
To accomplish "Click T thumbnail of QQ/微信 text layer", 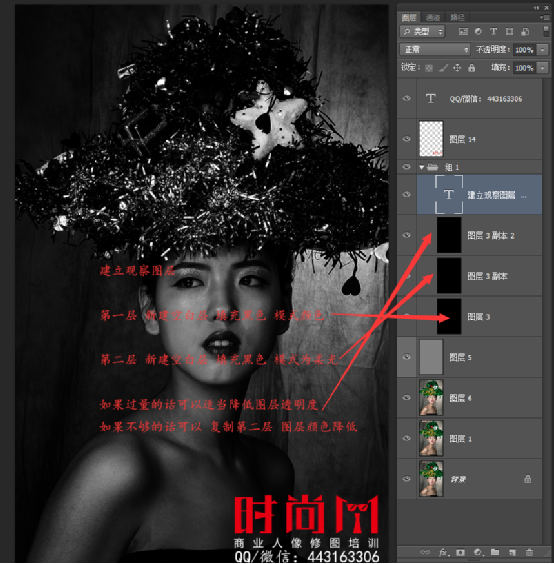I will [431, 99].
